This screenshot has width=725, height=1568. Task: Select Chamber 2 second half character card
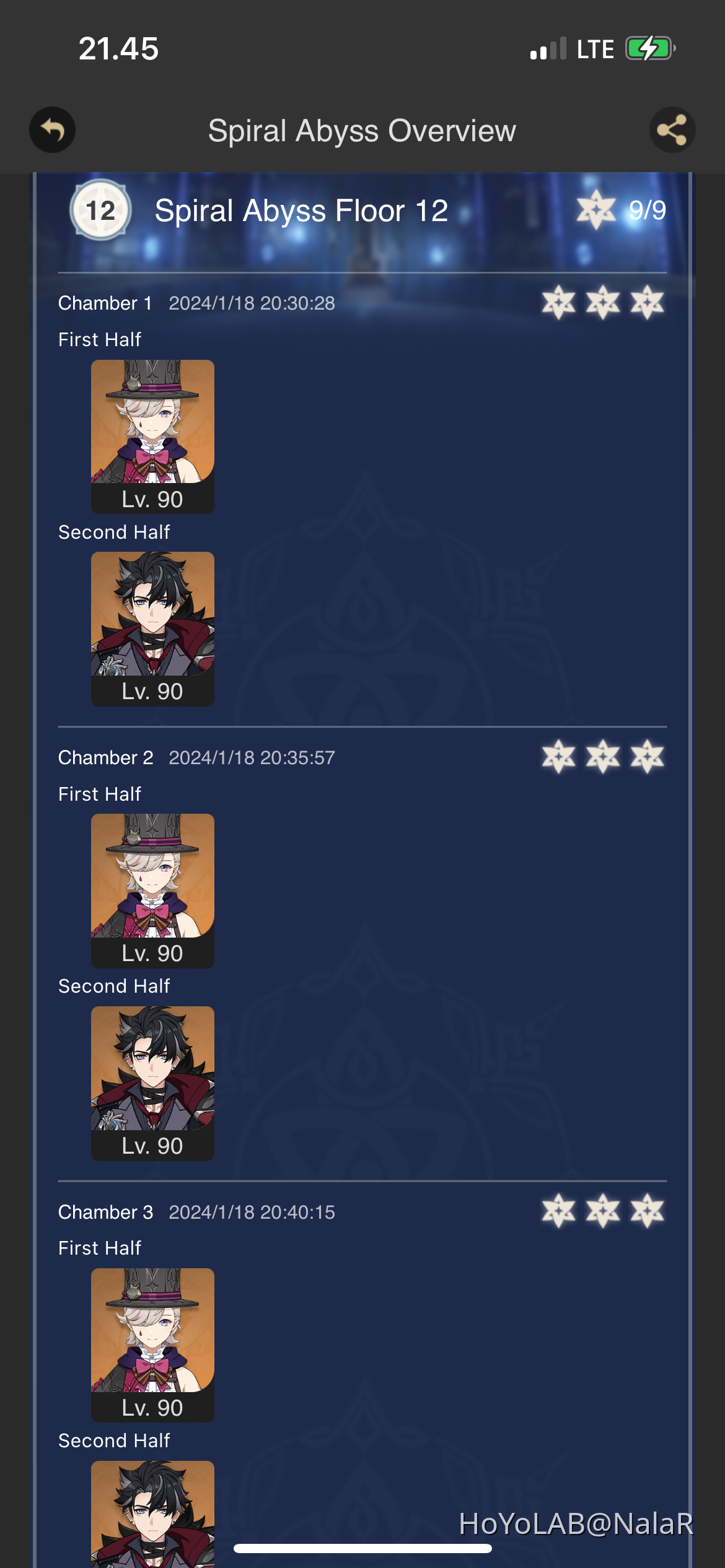152,1083
